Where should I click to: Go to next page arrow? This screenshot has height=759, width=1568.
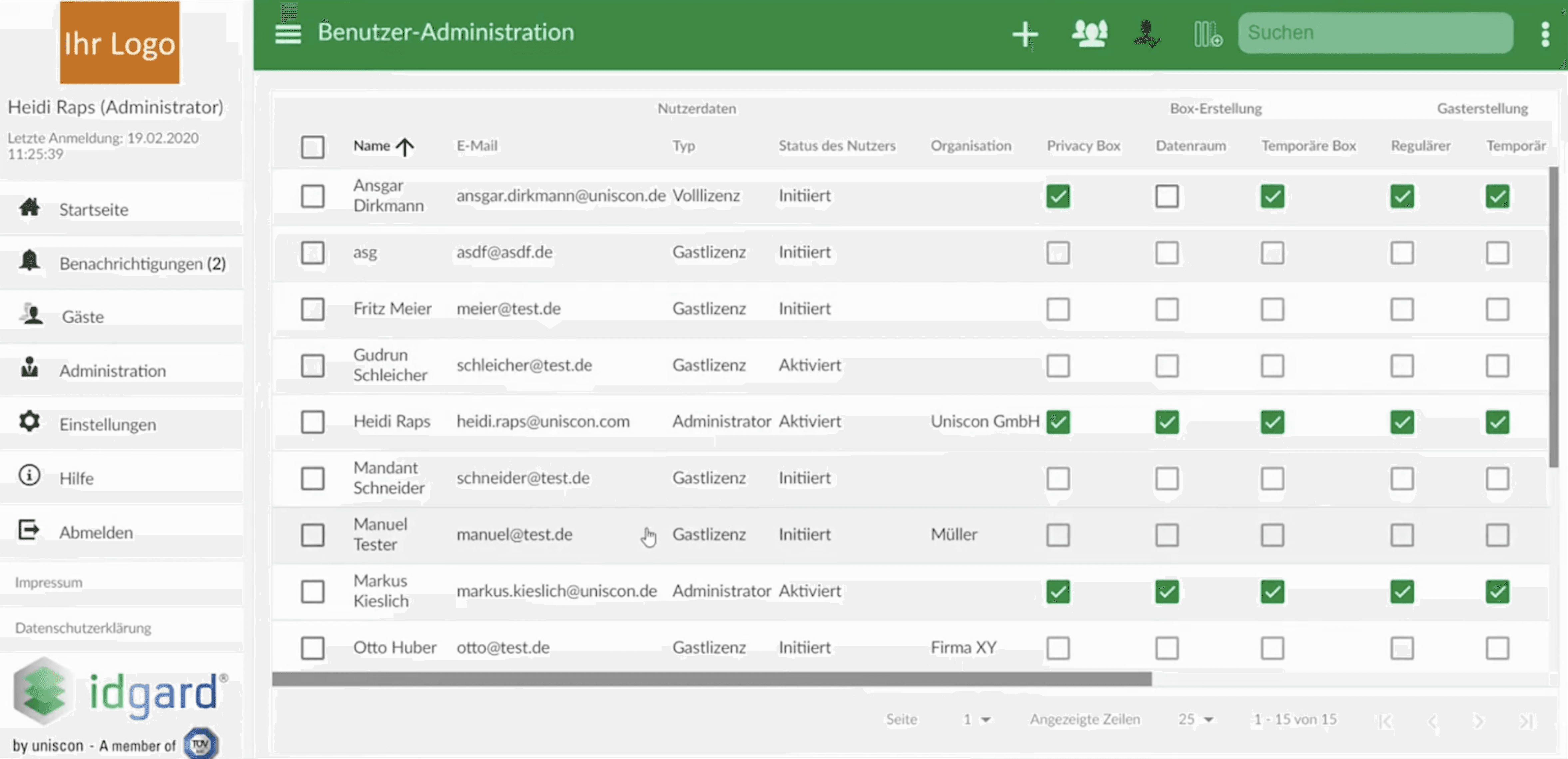tap(1478, 721)
